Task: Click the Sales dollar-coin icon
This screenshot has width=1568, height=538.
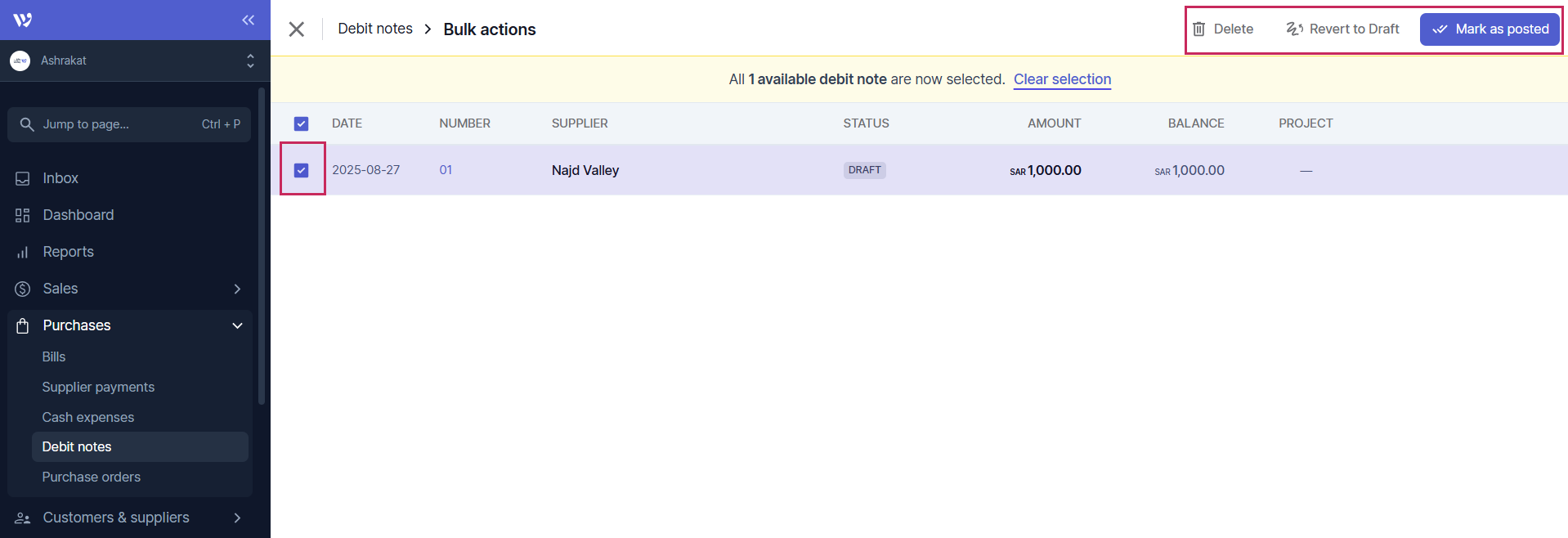Action: pyautogui.click(x=23, y=289)
